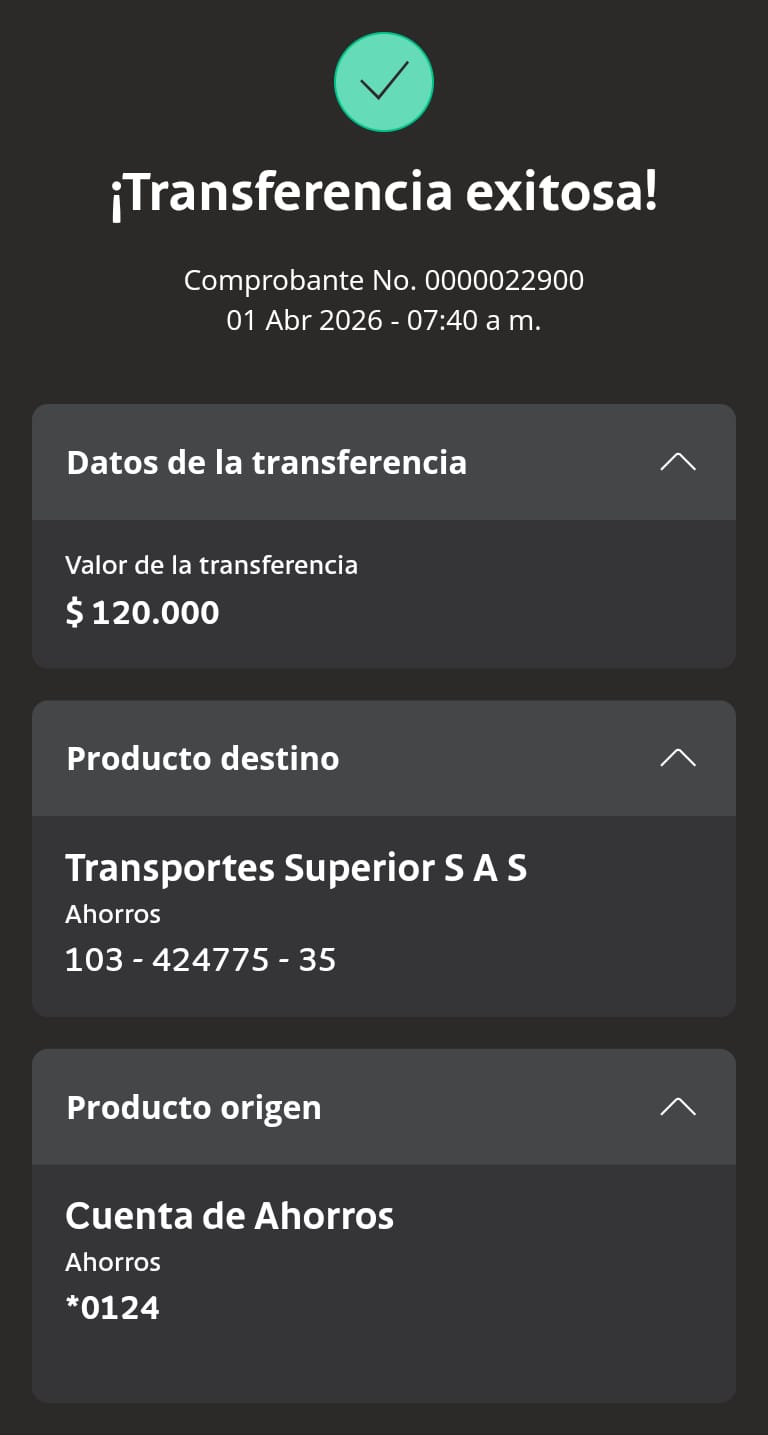Image resolution: width=768 pixels, height=1435 pixels.
Task: Select the $ 120.000 transfer amount
Action: (142, 612)
